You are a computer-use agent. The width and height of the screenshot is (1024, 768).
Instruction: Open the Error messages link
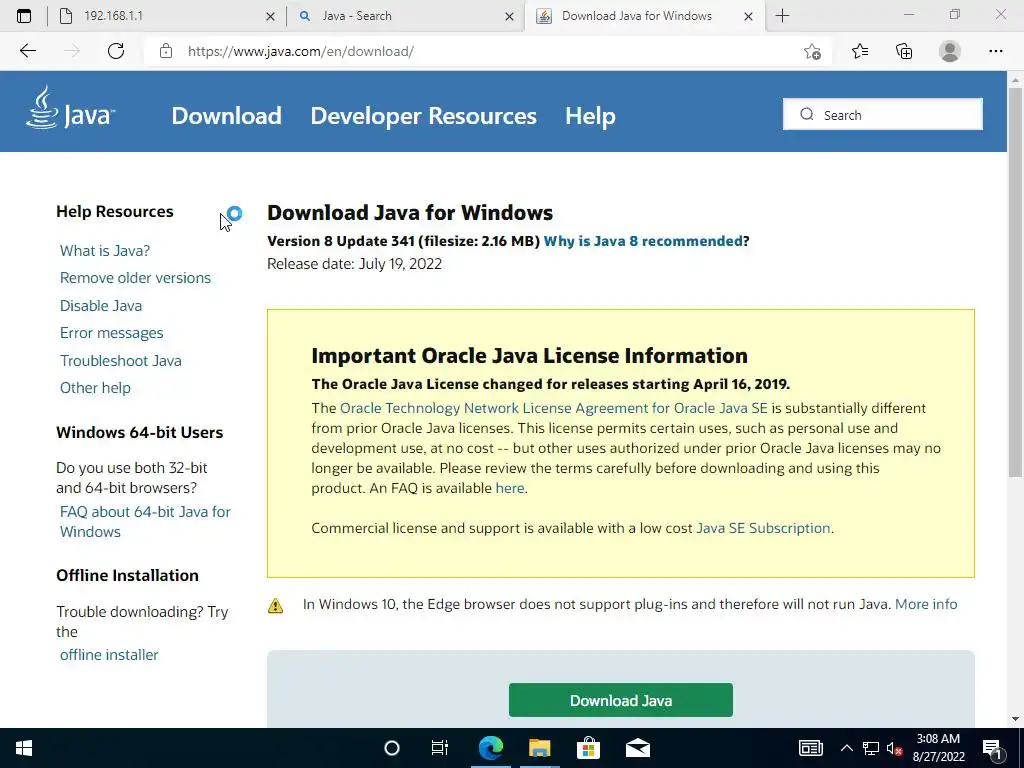click(112, 333)
